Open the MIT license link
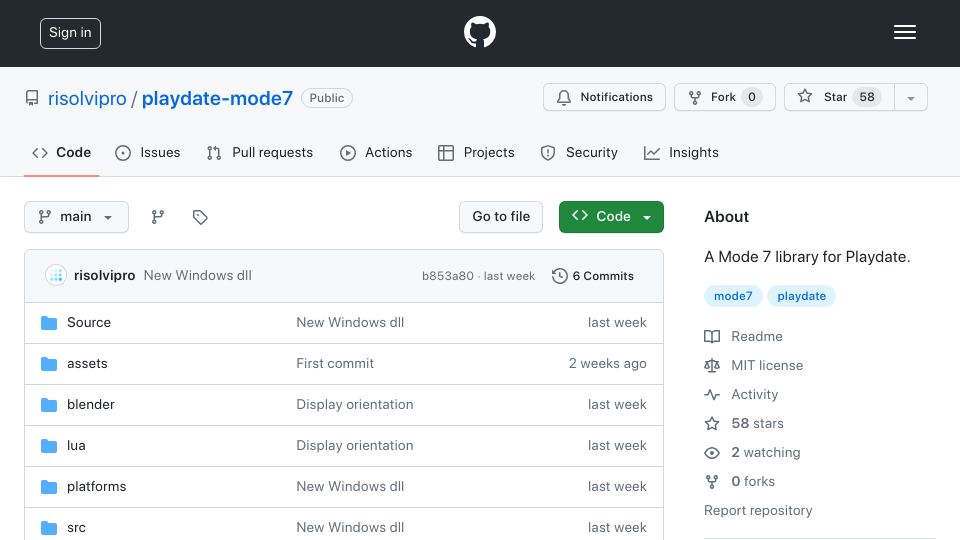Image resolution: width=960 pixels, height=540 pixels. tap(767, 366)
